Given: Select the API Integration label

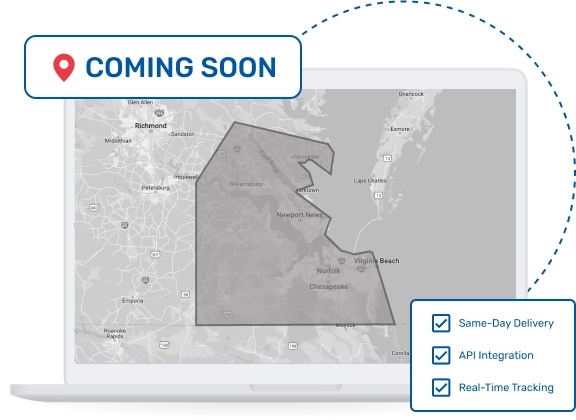Looking at the screenshot, I should [496, 355].
